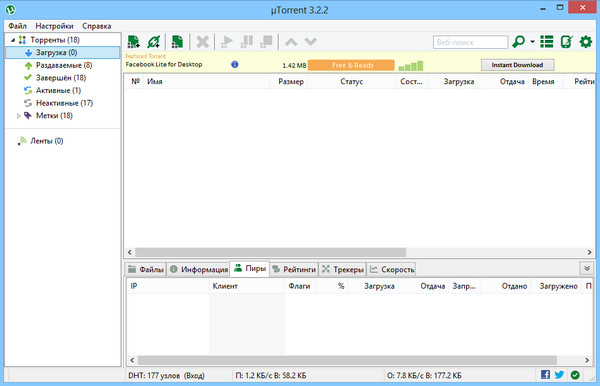The height and width of the screenshot is (386, 600).
Task: Sort peers by Клиент column header
Action: (247, 286)
